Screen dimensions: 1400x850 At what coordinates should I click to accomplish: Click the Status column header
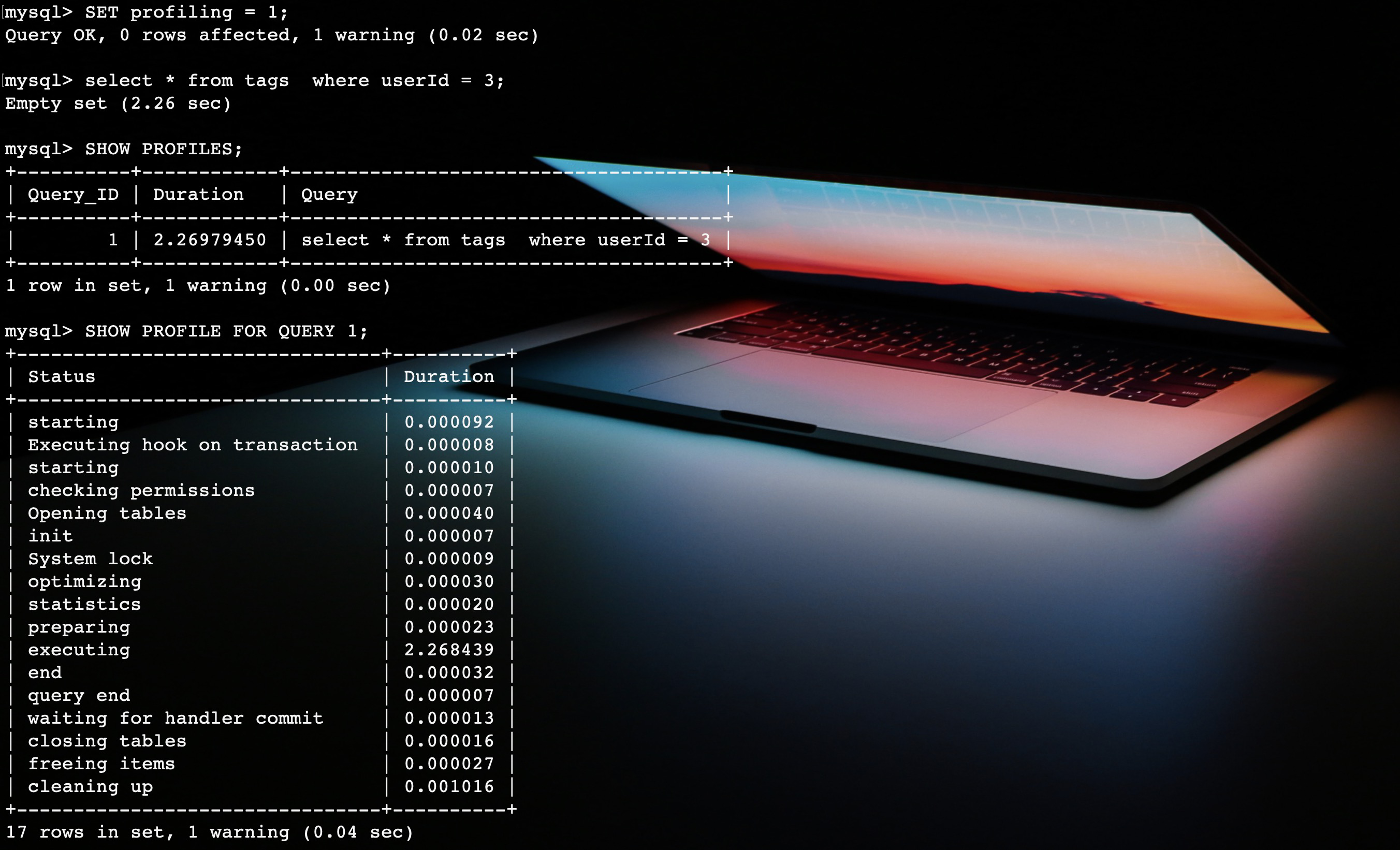pyautogui.click(x=62, y=376)
